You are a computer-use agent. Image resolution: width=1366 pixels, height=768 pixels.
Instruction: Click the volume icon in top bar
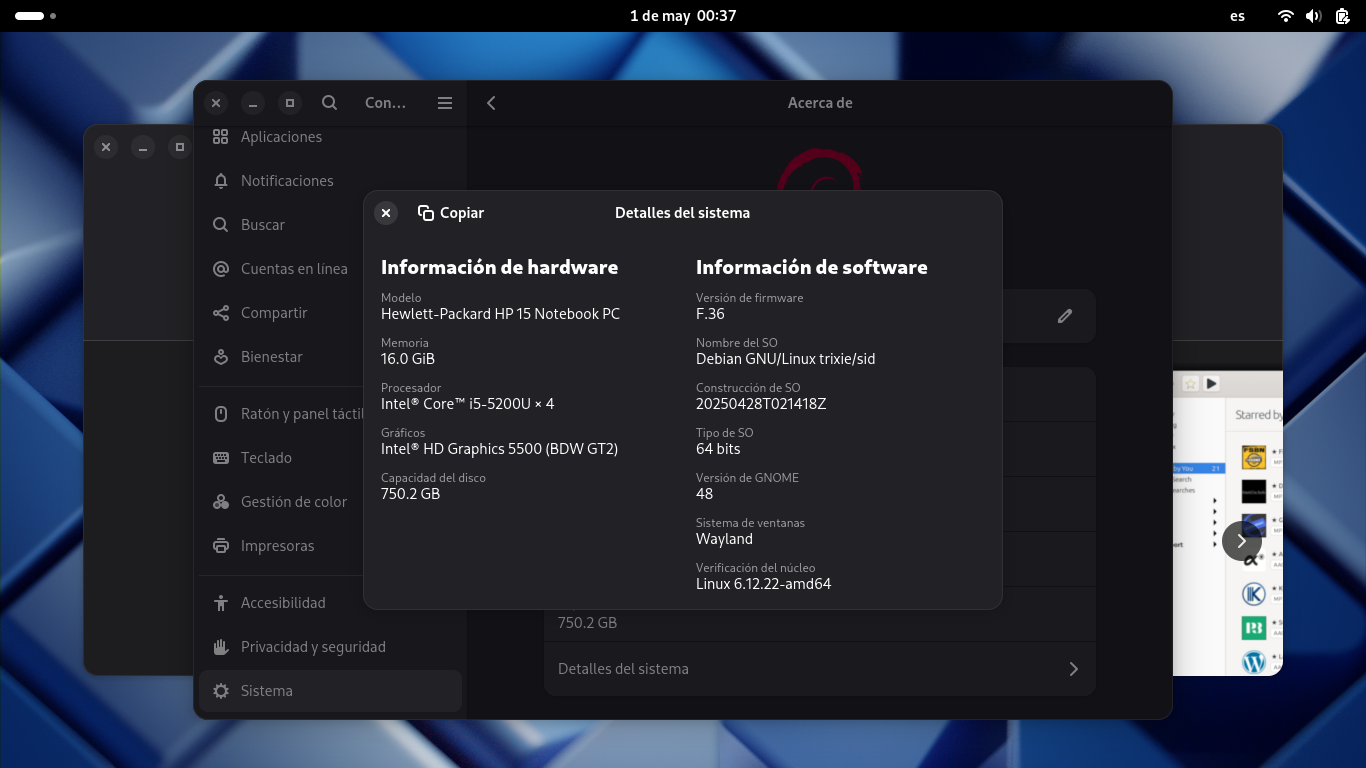(1314, 16)
